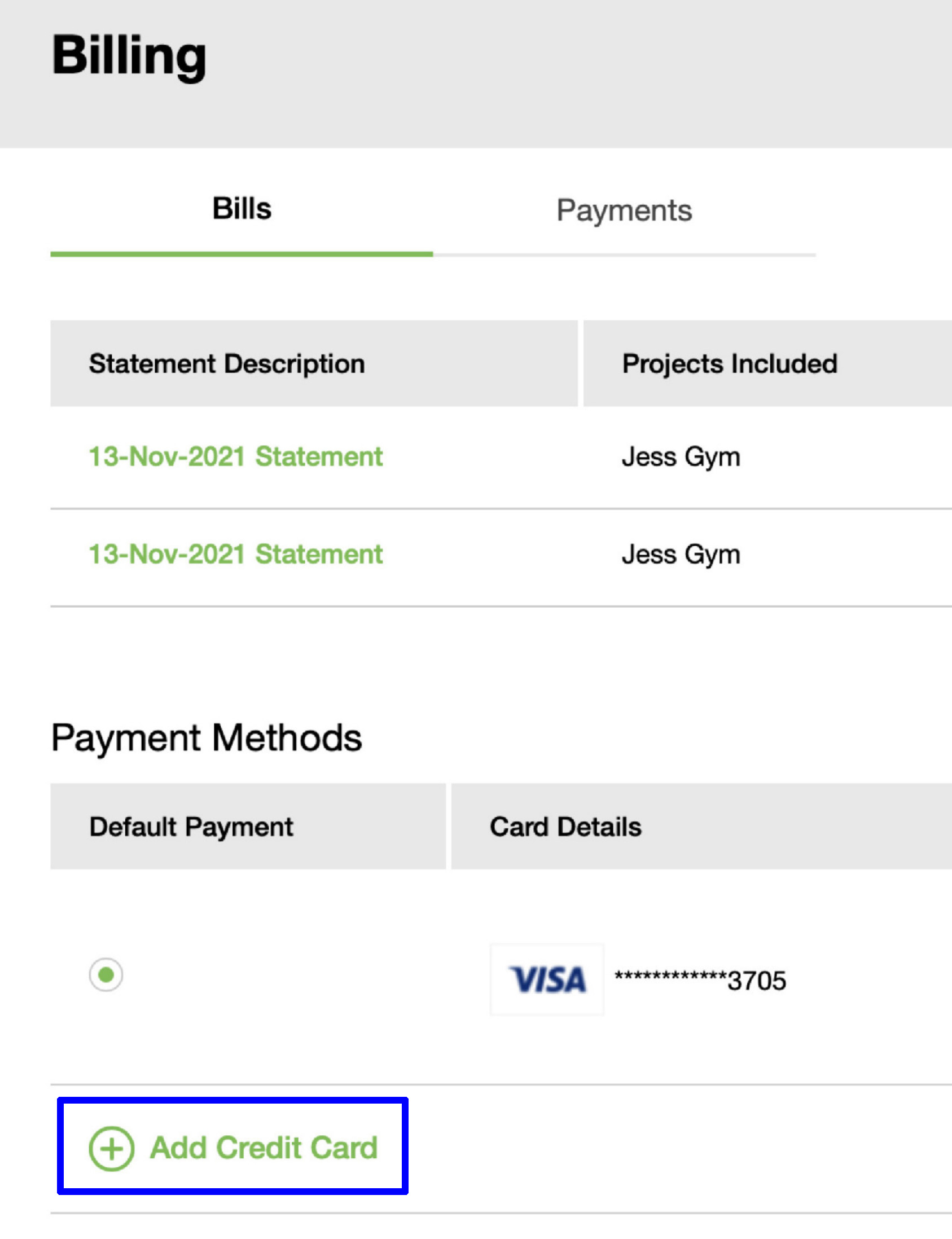Click the green underline beneath Bills tab
Screen dimensions: 952x1239
(242, 254)
